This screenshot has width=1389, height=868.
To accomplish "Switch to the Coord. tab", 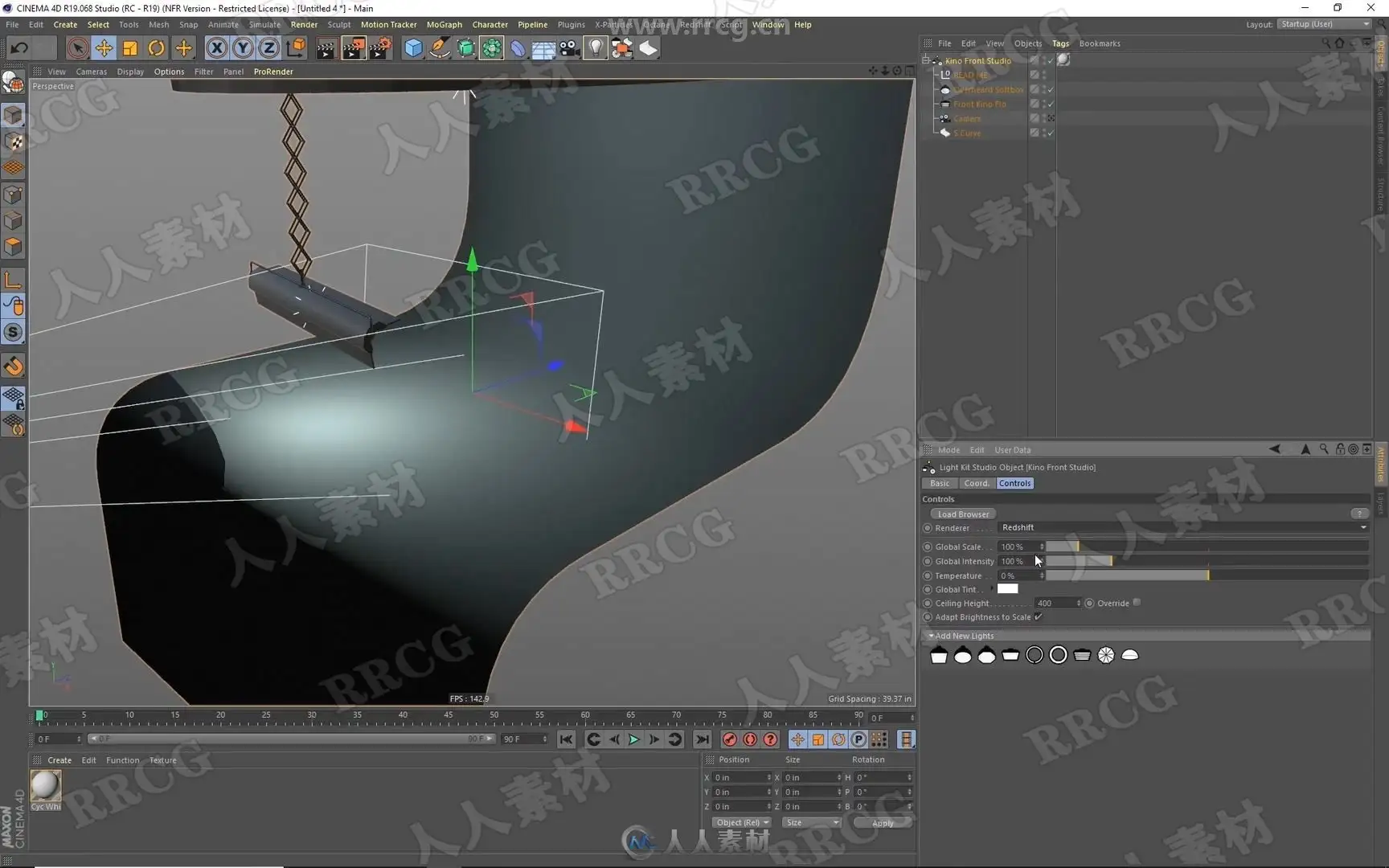I will [977, 483].
